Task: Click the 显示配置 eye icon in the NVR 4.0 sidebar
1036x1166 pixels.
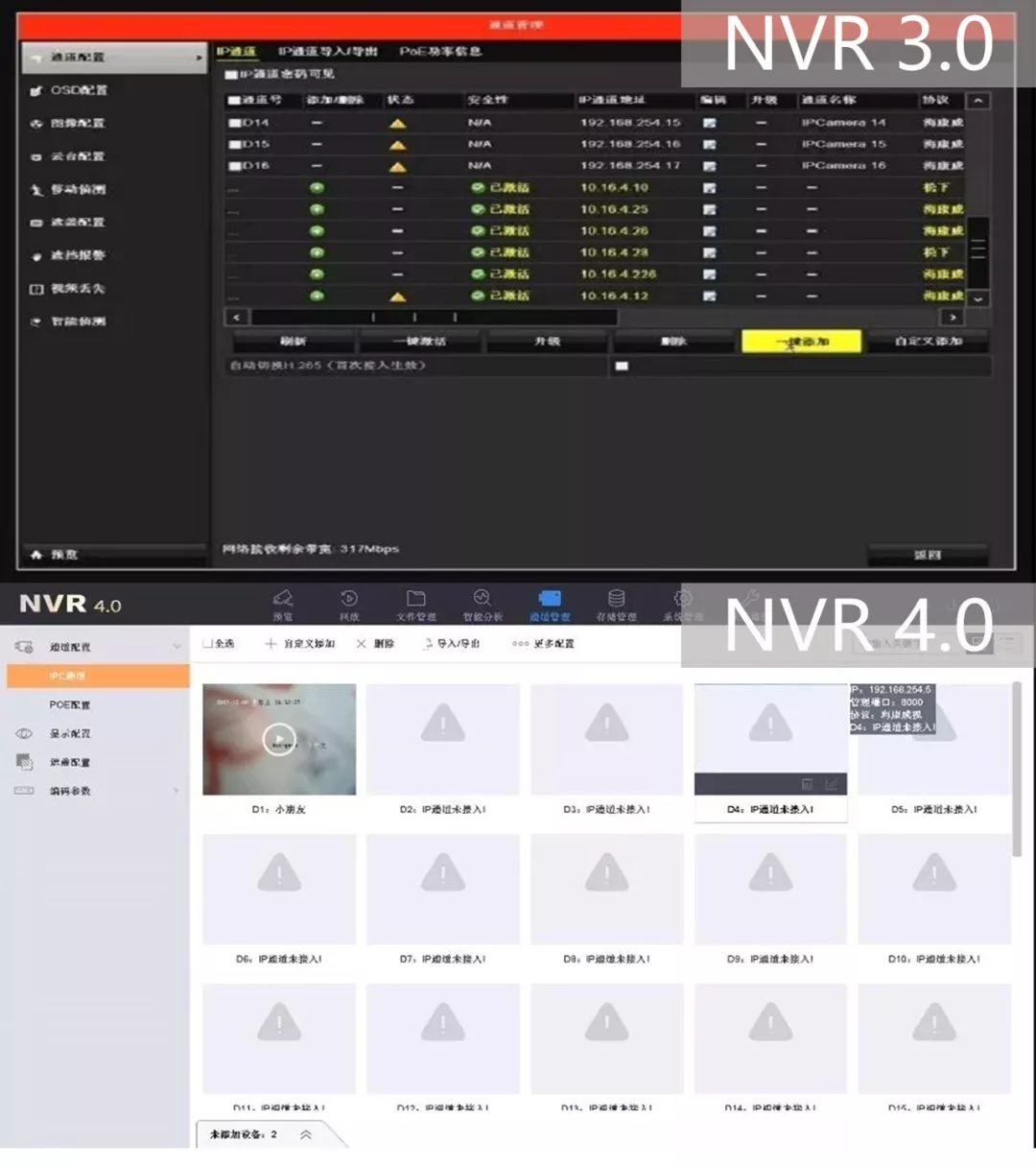Action: [x=24, y=733]
